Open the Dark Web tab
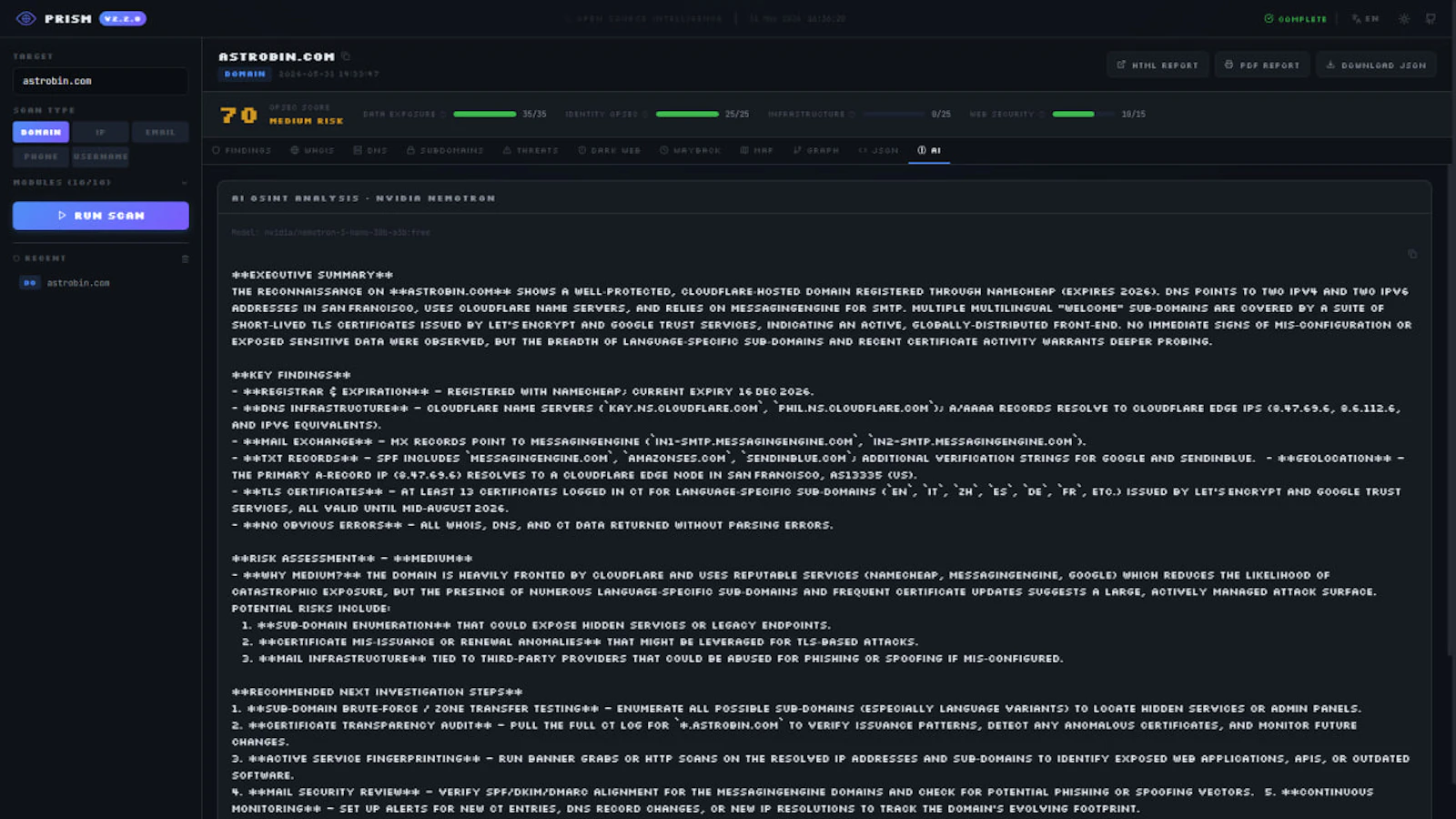This screenshot has height=819, width=1456. (609, 150)
